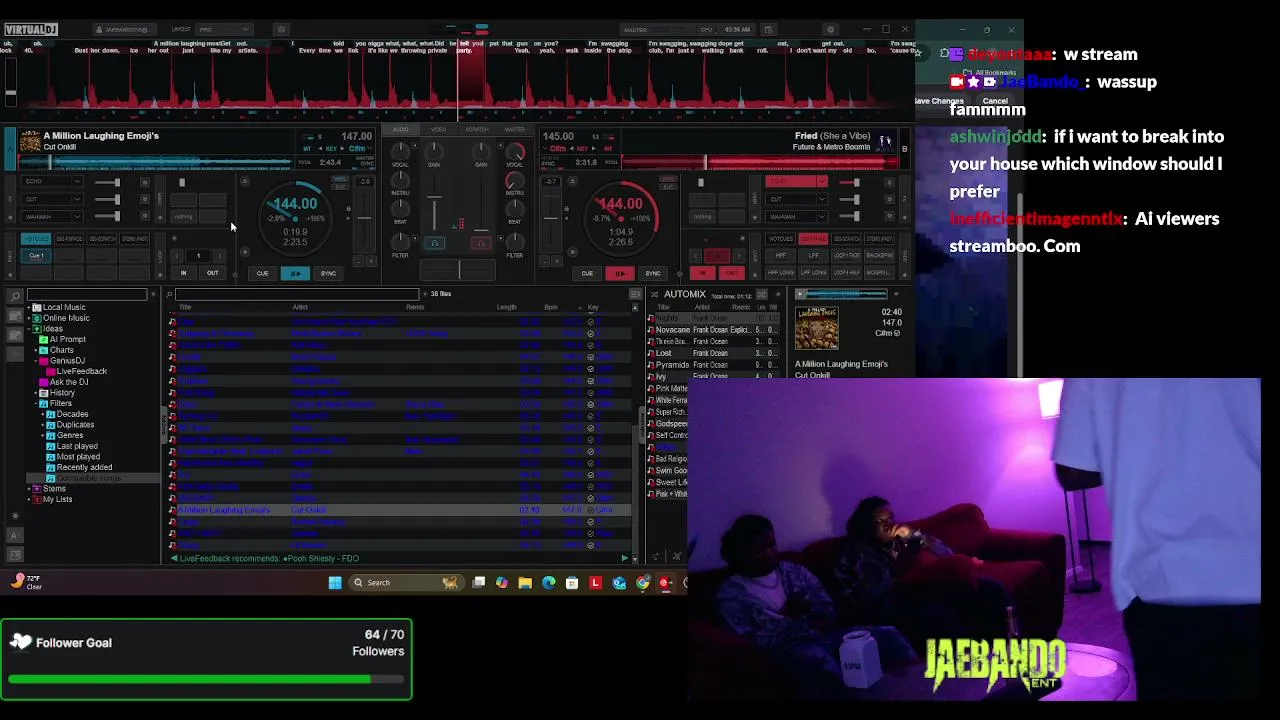Select the HOTCUES pad page on deck A
The height and width of the screenshot is (720, 1280).
coord(36,239)
